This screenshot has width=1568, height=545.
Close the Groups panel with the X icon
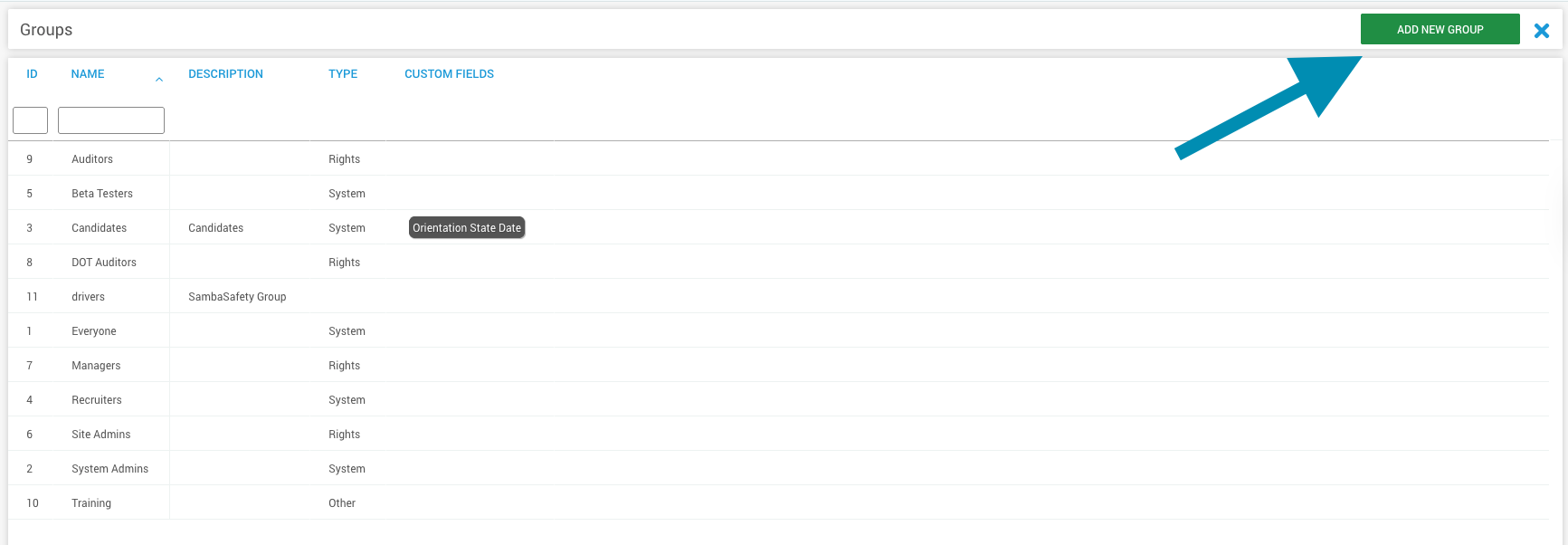point(1542,31)
